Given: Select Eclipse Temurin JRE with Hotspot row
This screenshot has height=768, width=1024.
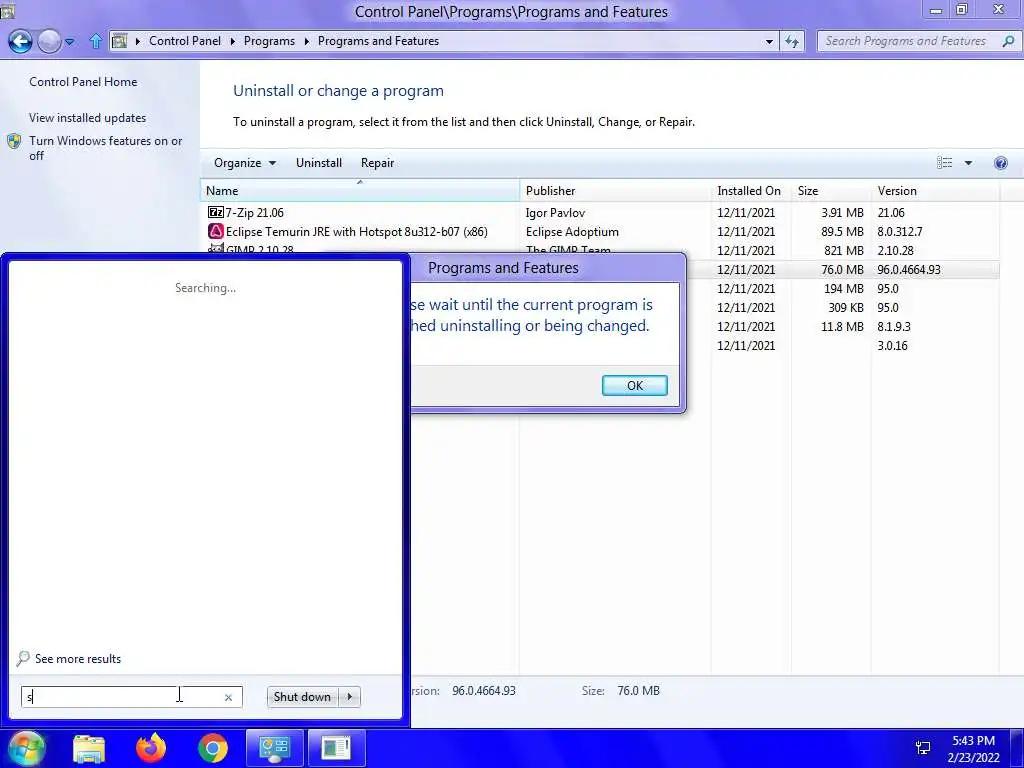Looking at the screenshot, I should (600, 231).
